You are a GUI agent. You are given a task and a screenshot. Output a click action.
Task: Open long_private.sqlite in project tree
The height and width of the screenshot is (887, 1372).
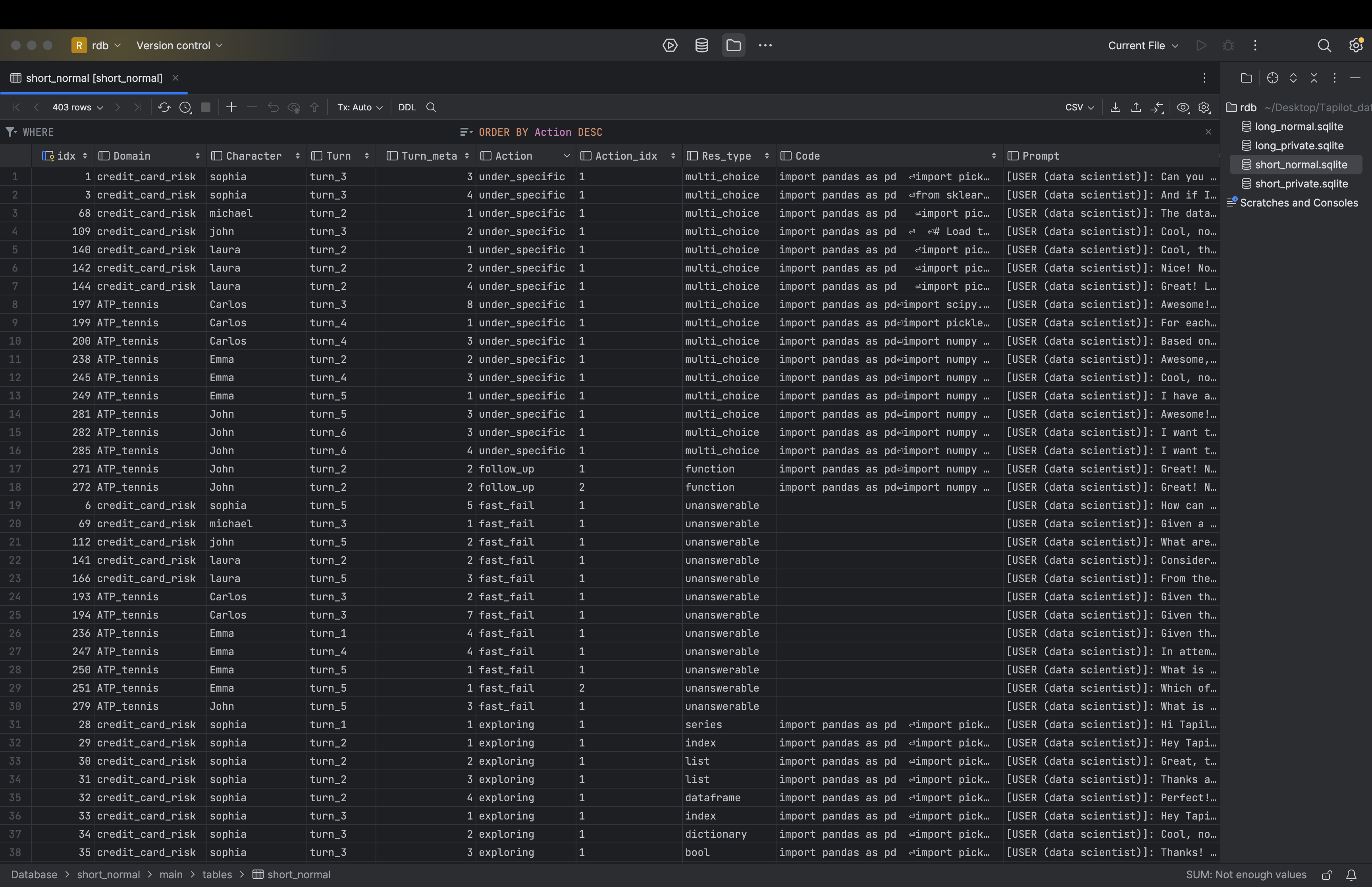[1299, 146]
